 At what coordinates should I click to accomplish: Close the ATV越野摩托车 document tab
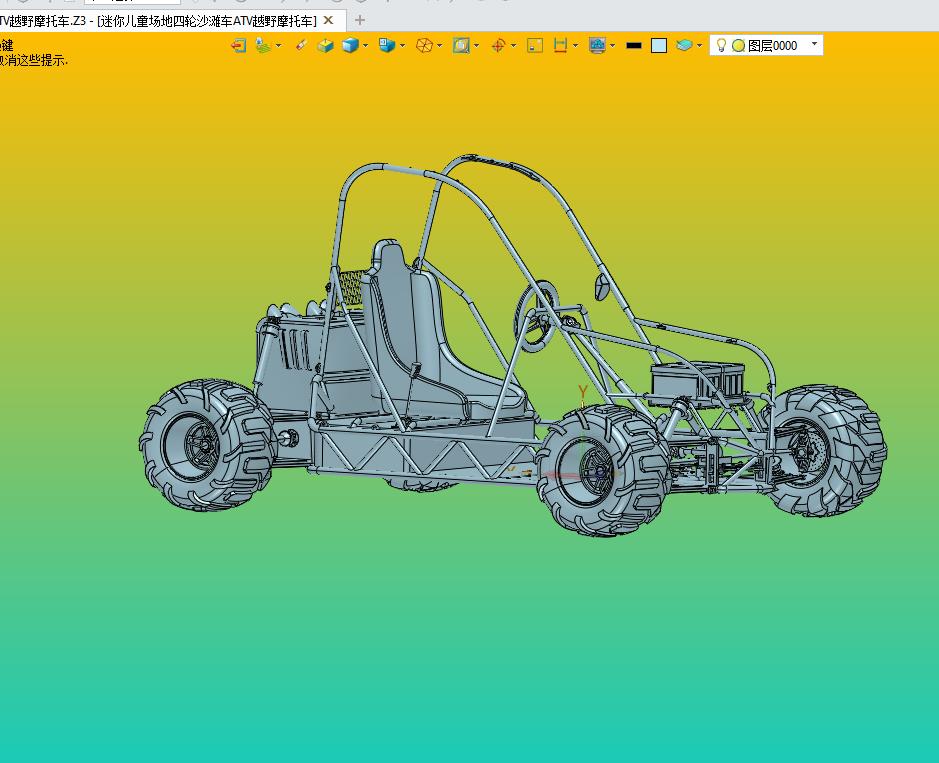coord(328,20)
